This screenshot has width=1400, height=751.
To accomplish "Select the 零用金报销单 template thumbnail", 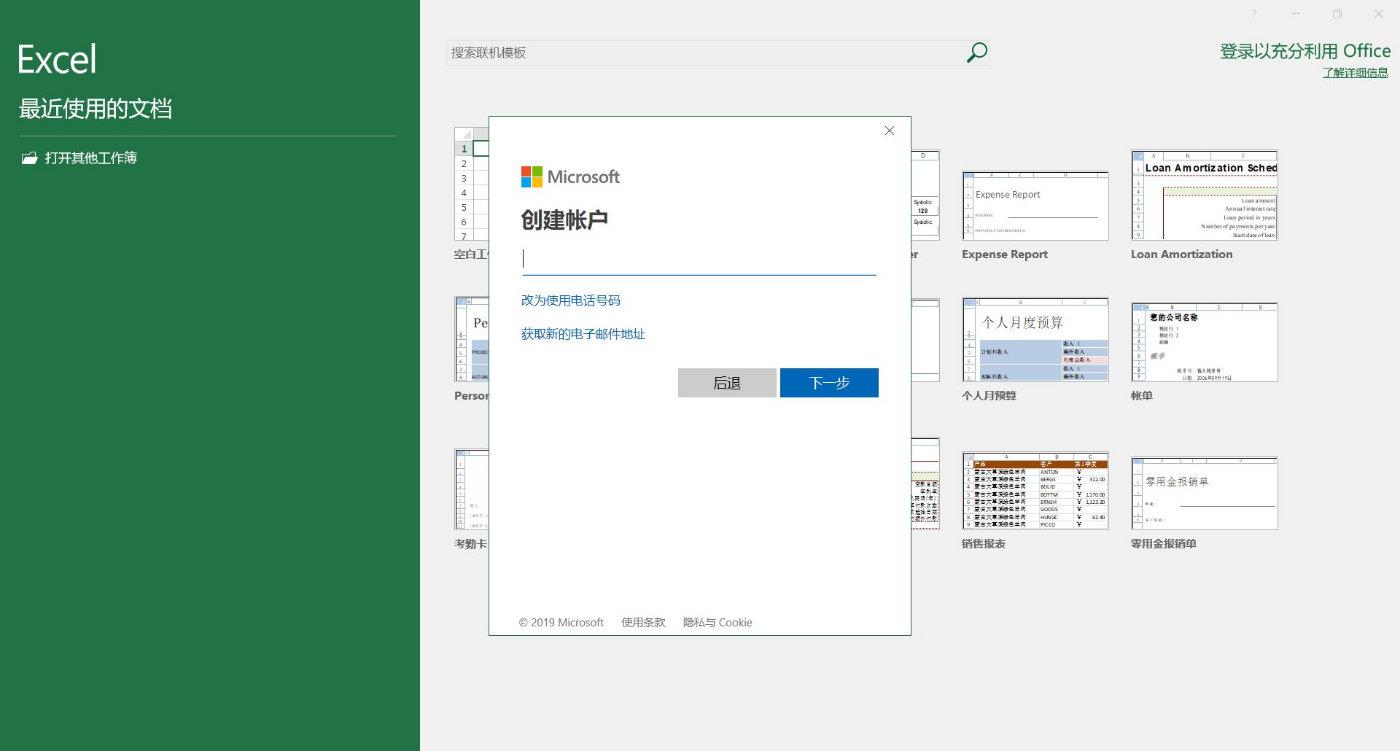I will click(1204, 493).
